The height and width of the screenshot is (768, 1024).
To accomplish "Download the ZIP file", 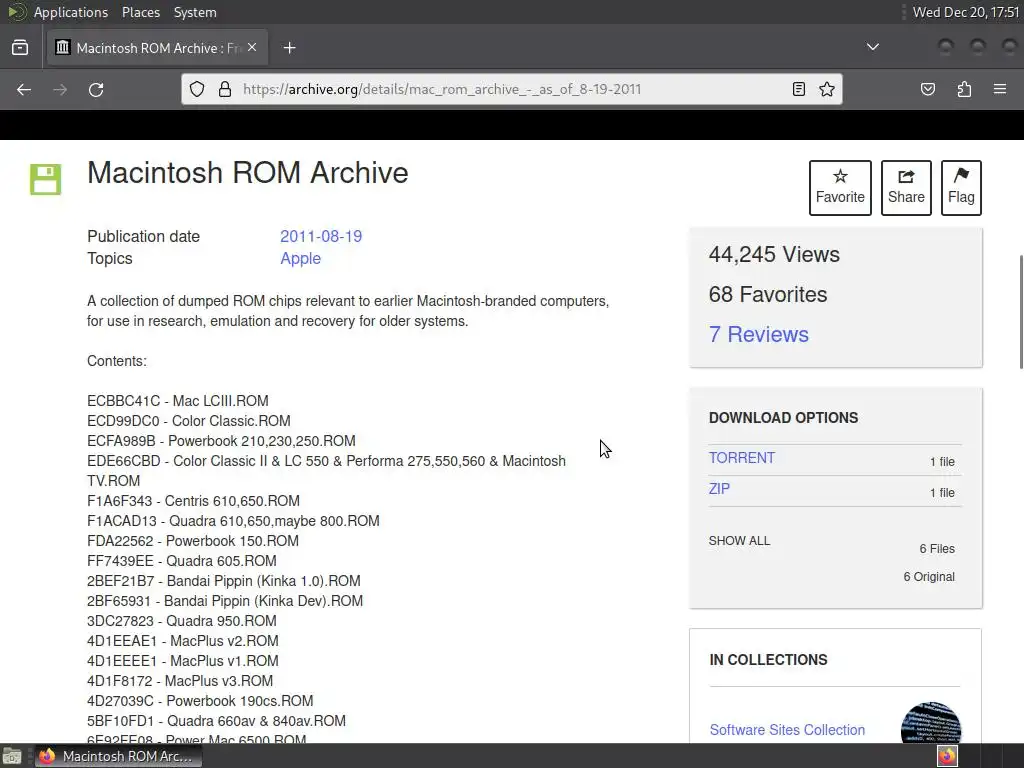I will click(719, 489).
